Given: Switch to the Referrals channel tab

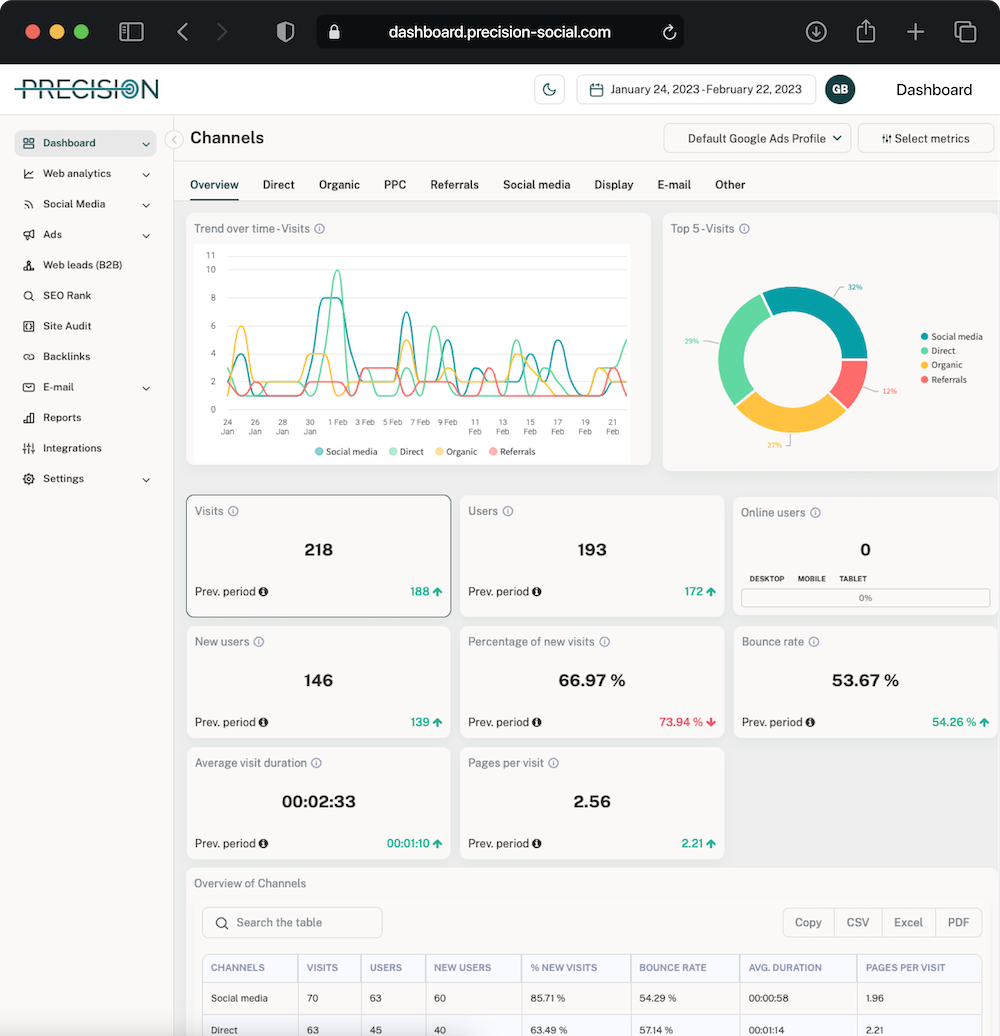Looking at the screenshot, I should click(x=454, y=185).
